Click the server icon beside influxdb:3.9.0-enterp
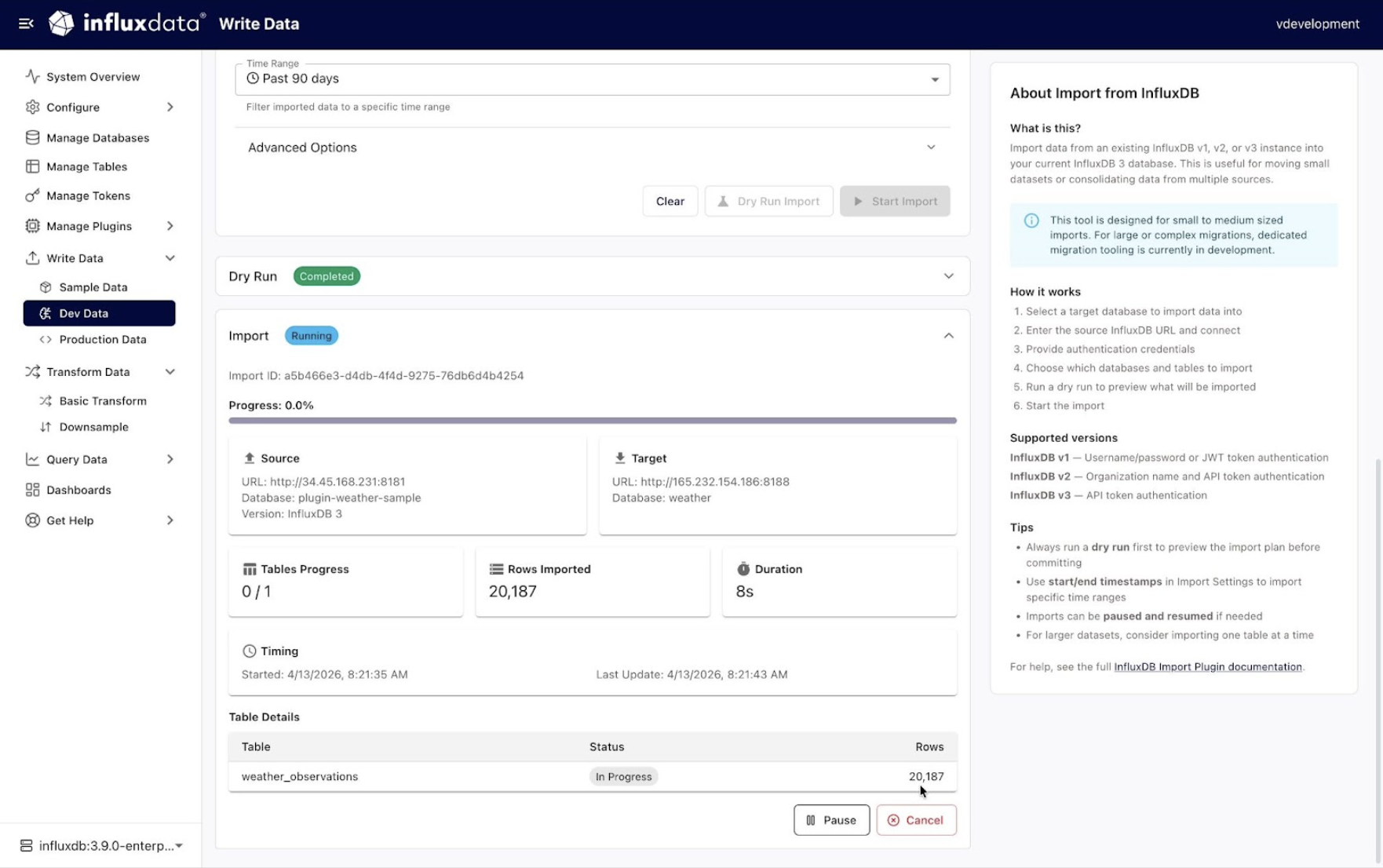This screenshot has height=868, width=1383. [x=26, y=845]
